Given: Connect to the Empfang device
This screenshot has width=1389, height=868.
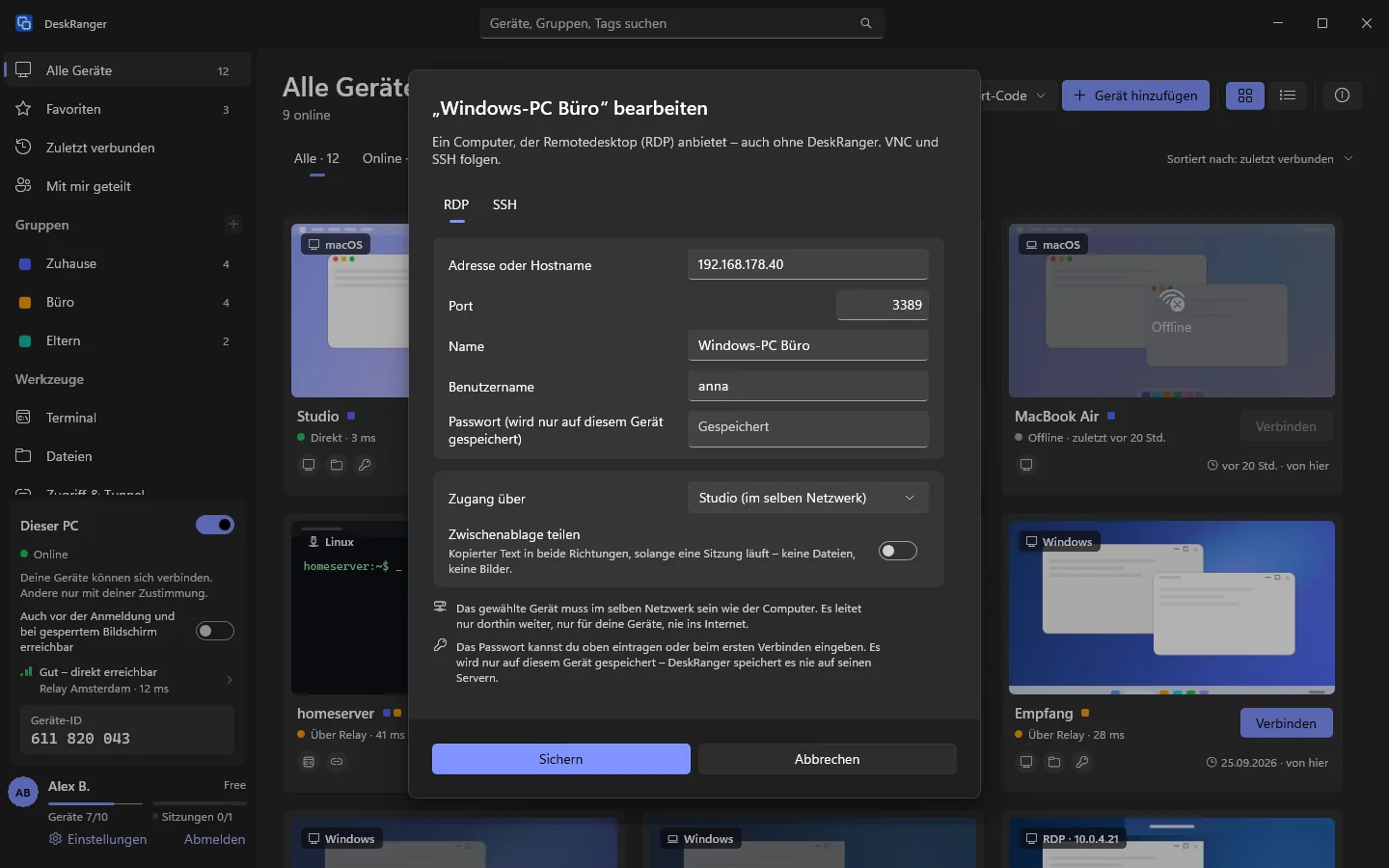Looking at the screenshot, I should pos(1286,723).
